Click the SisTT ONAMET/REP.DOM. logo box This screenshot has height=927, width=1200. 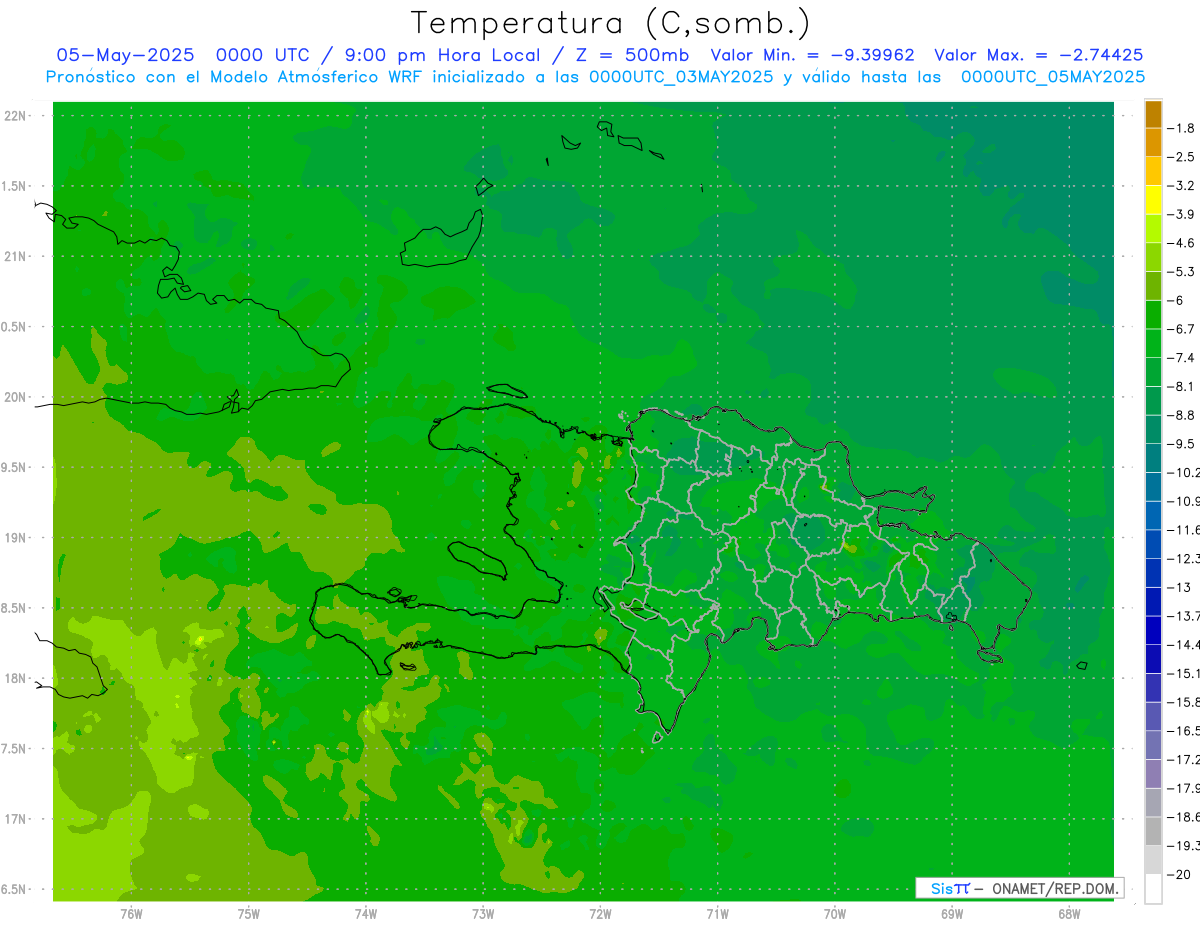click(1019, 888)
